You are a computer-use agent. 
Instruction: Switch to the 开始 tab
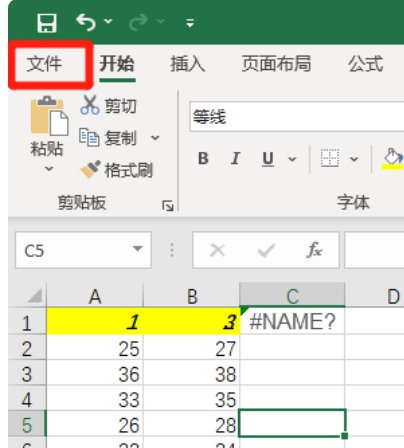117,64
